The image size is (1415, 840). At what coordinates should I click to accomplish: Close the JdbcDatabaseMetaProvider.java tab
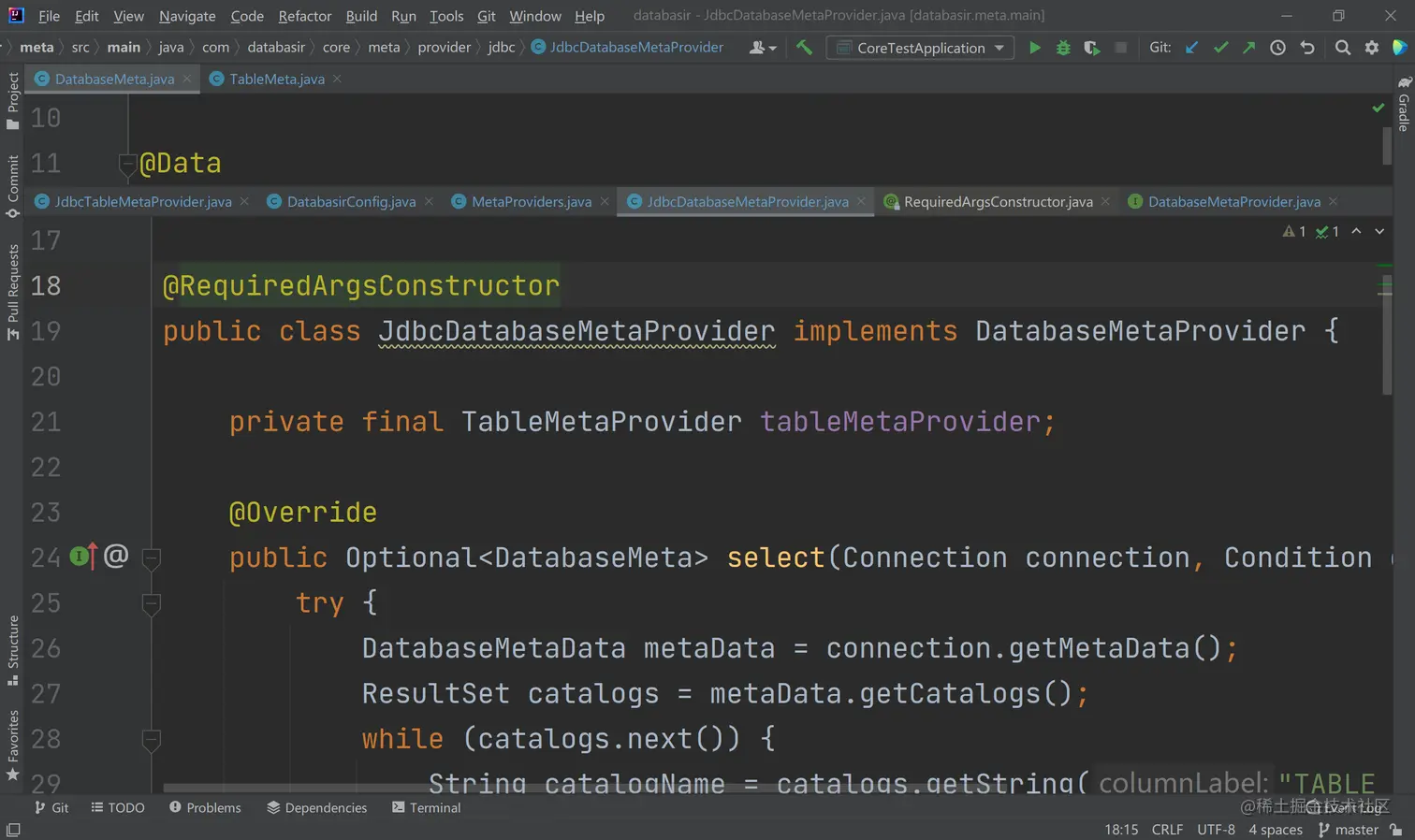pyautogui.click(x=861, y=201)
